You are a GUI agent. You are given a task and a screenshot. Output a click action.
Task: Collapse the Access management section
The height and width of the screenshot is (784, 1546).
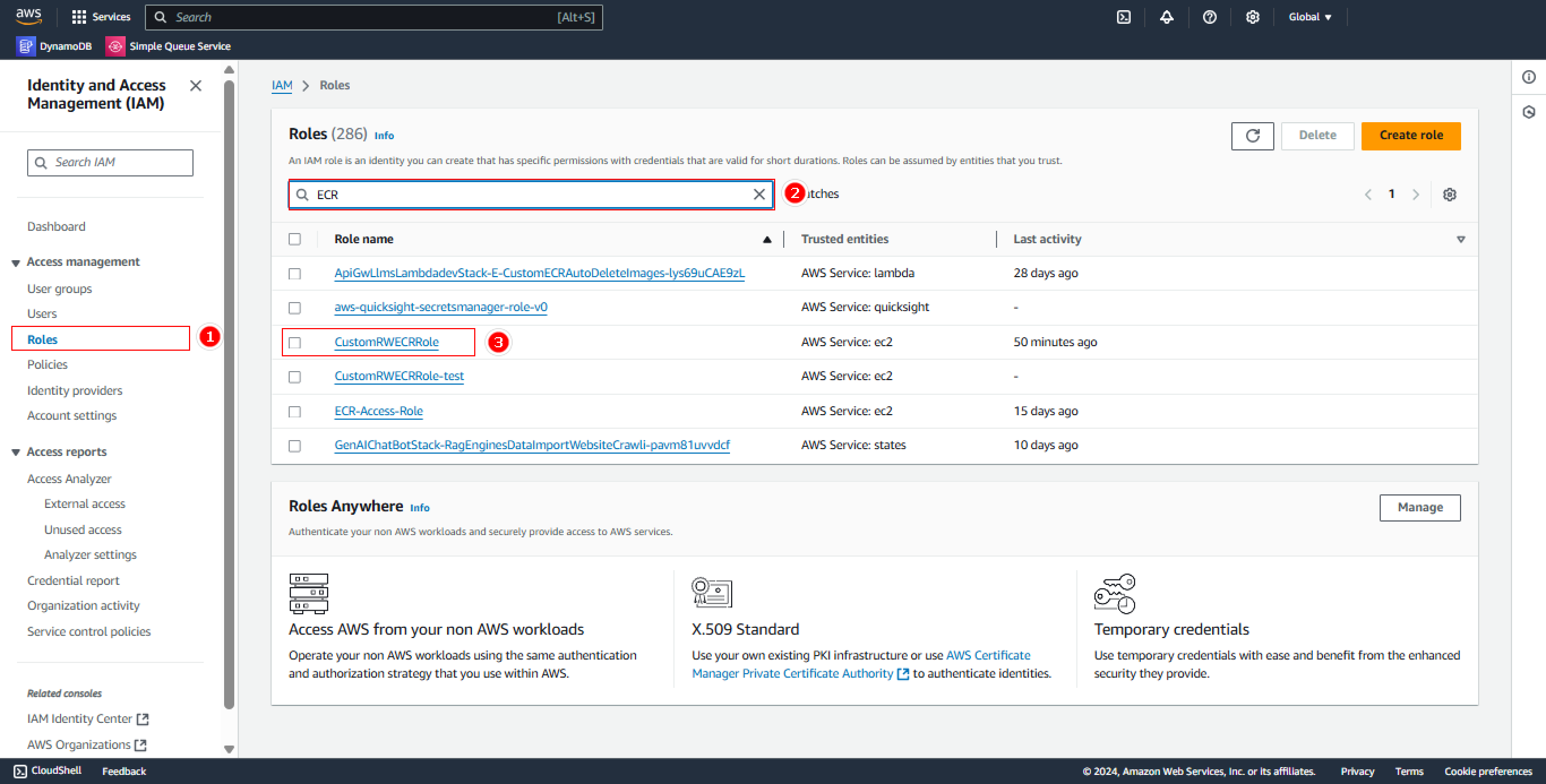(16, 262)
